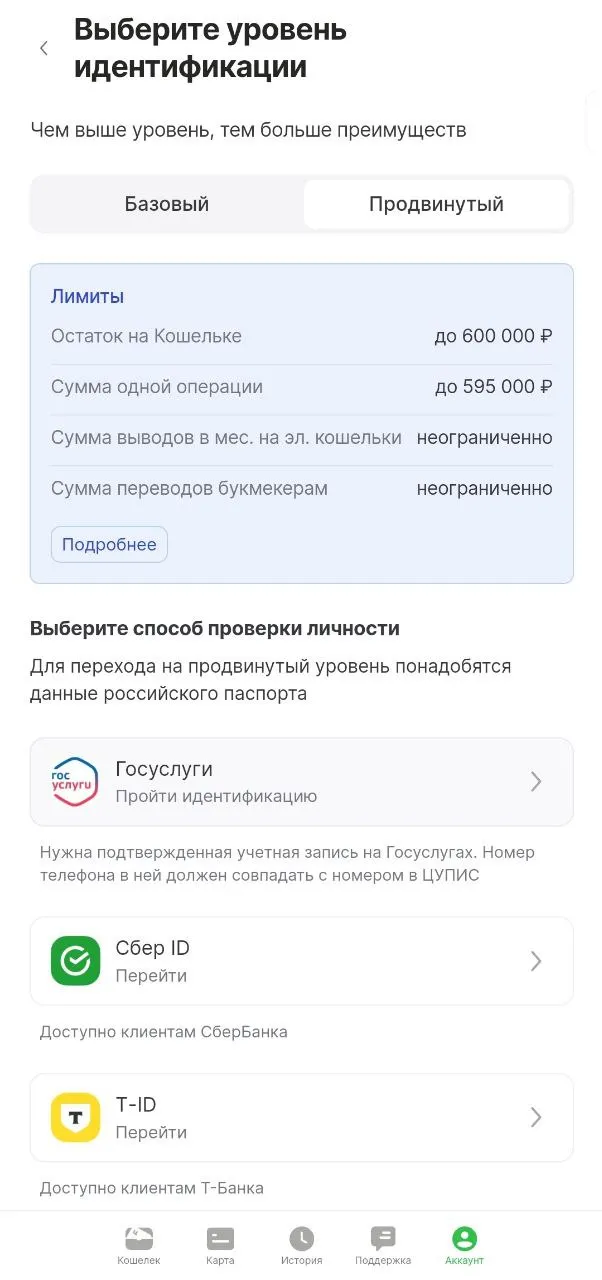Expand the Сбер ID chevron arrow
Image resolution: width=602 pixels, height=1280 pixels.
(x=536, y=961)
